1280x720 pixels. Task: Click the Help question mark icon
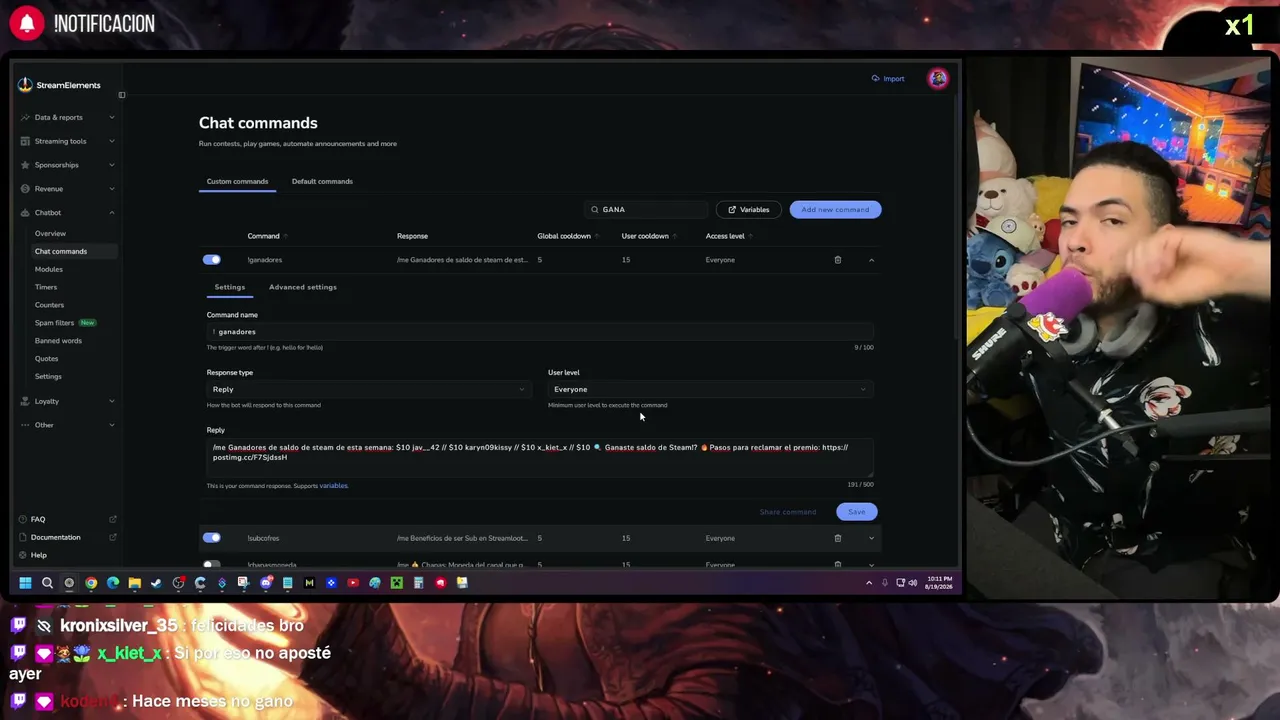click(x=25, y=555)
